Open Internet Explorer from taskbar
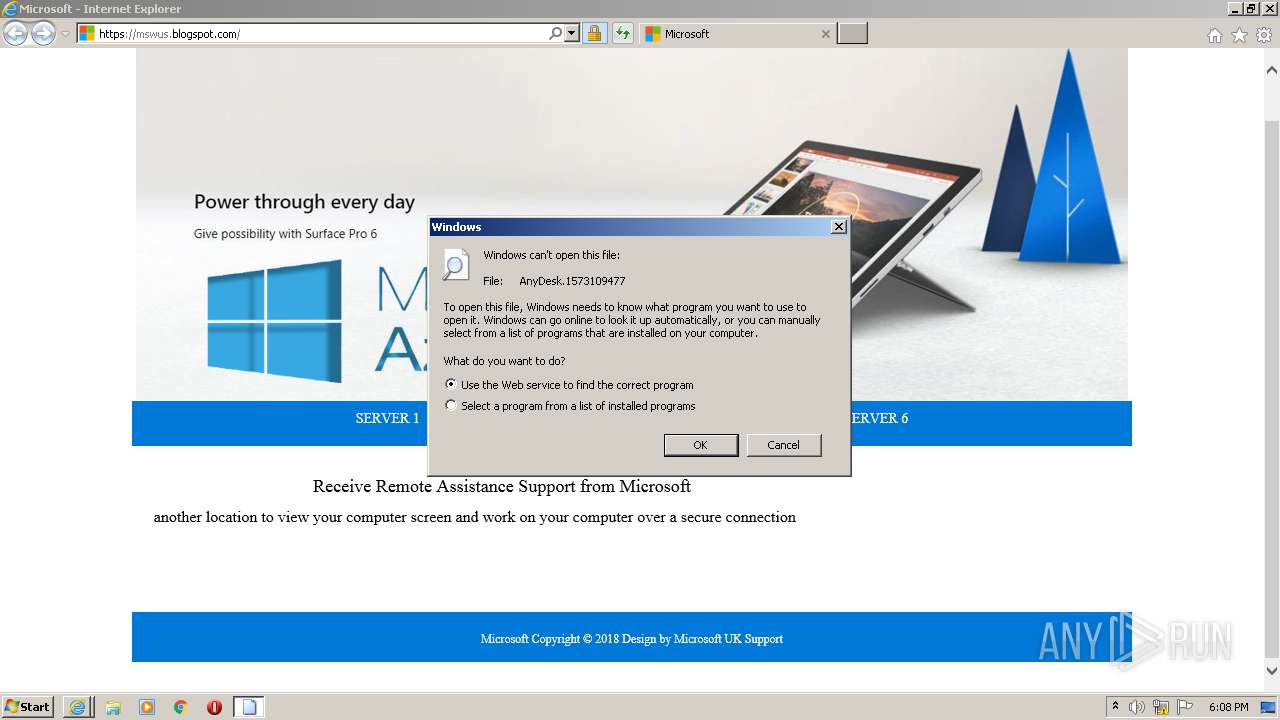Viewport: 1280px width, 720px height. [77, 707]
